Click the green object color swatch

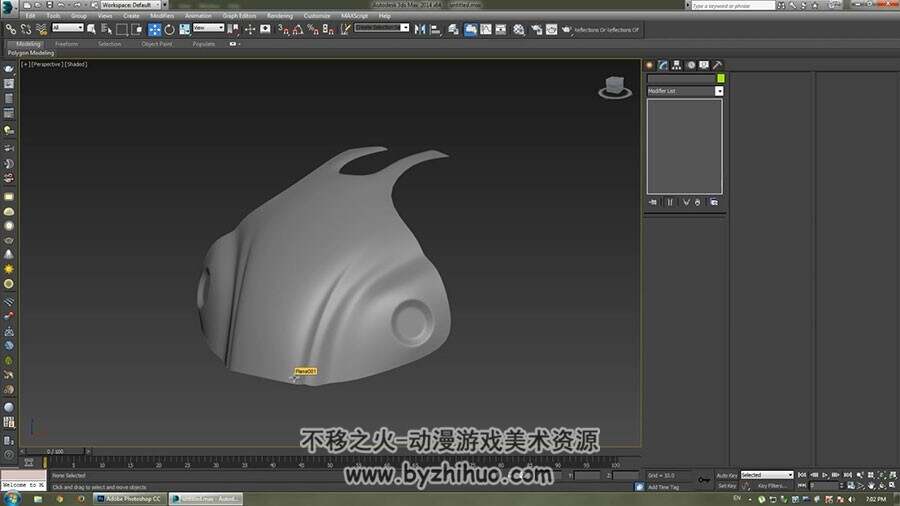click(x=721, y=79)
